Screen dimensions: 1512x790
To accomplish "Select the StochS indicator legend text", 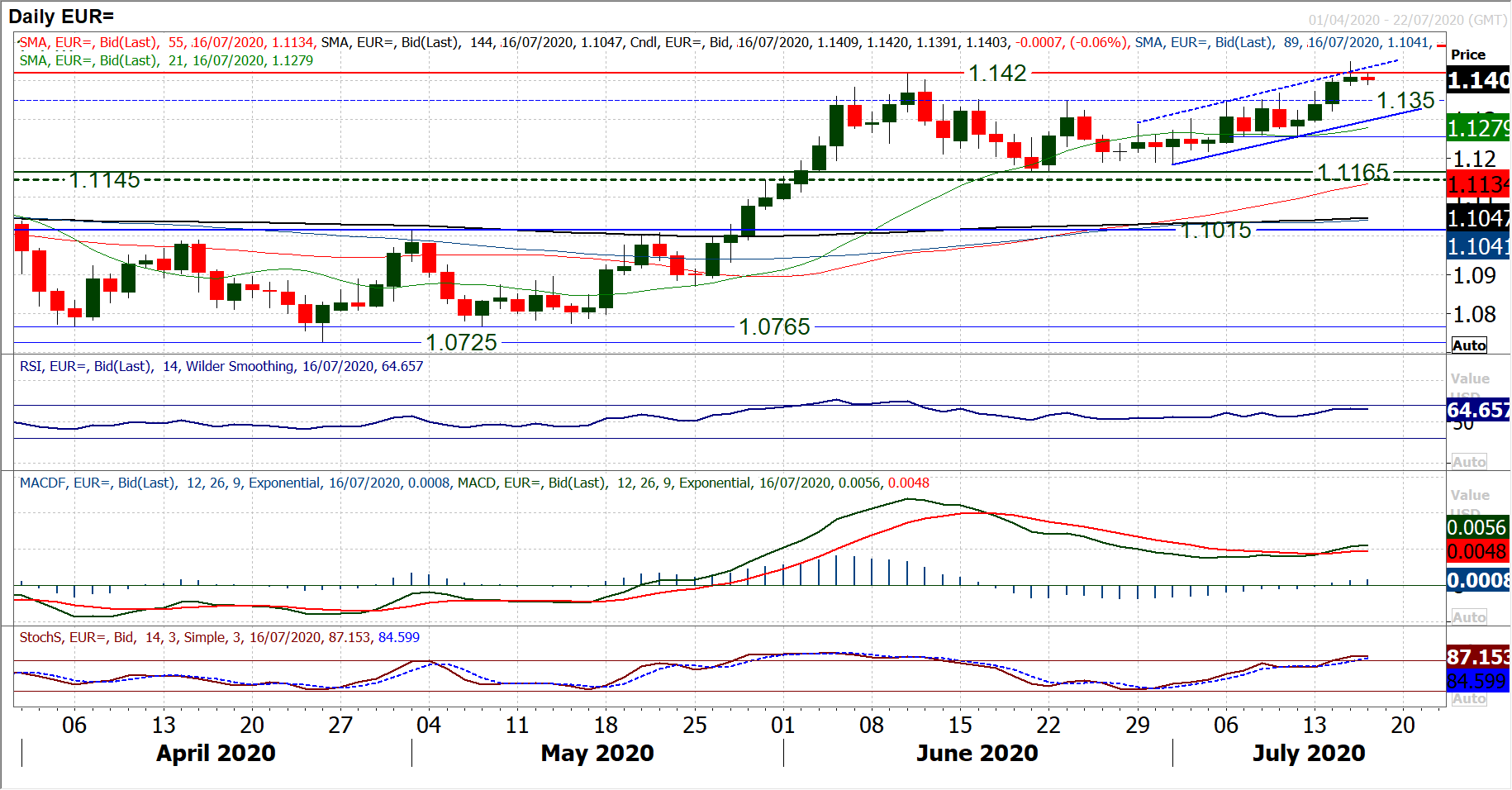I will (x=219, y=637).
